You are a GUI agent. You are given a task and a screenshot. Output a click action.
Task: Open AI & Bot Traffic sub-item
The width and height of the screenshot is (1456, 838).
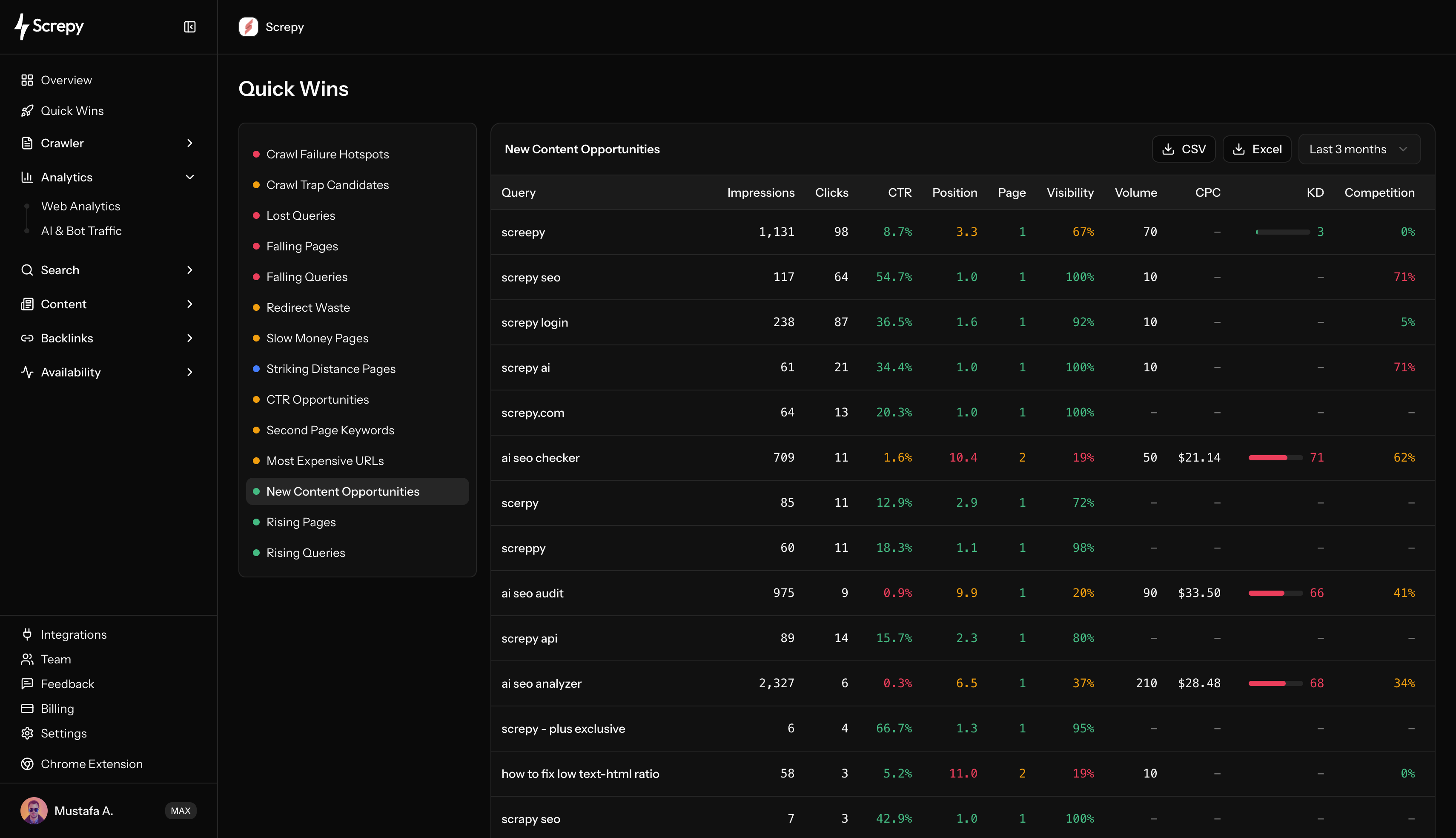(81, 231)
